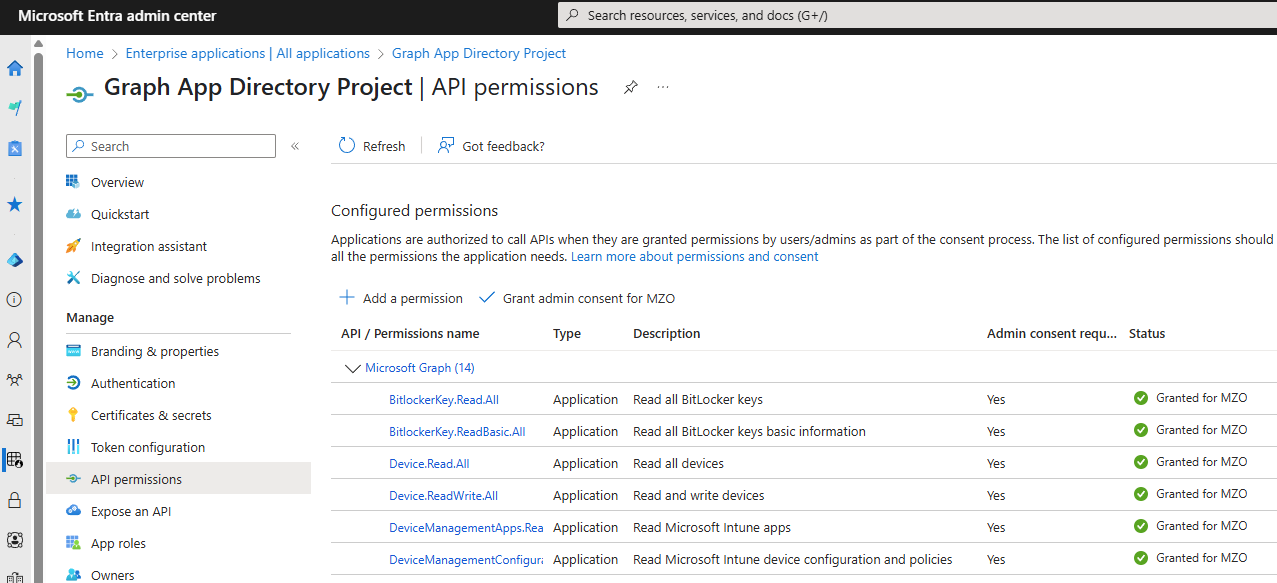This screenshot has width=1277, height=583.
Task: Open Home from the left icon rail
Action: pyautogui.click(x=14, y=68)
